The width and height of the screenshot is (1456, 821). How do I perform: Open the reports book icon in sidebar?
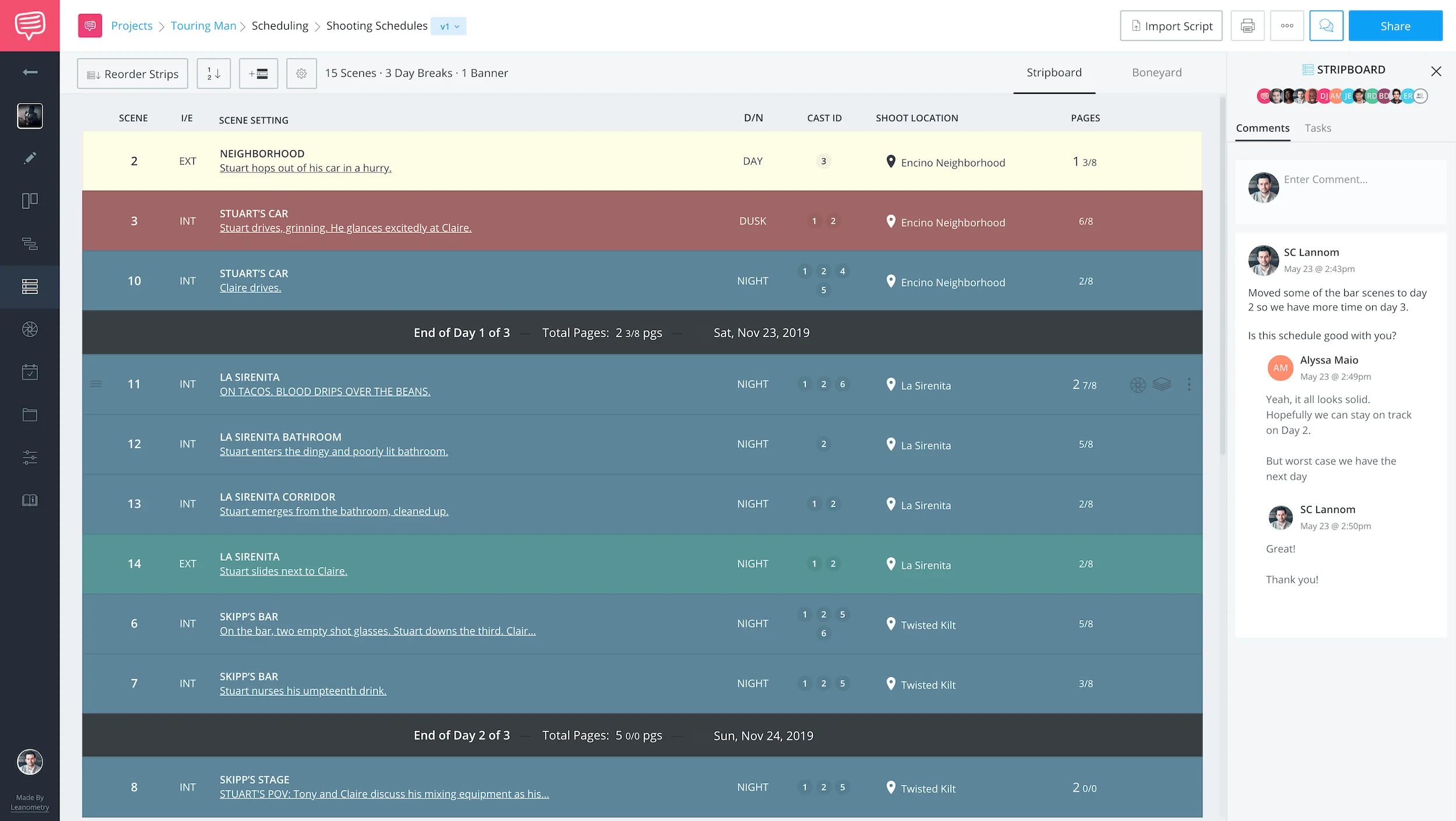[30, 500]
